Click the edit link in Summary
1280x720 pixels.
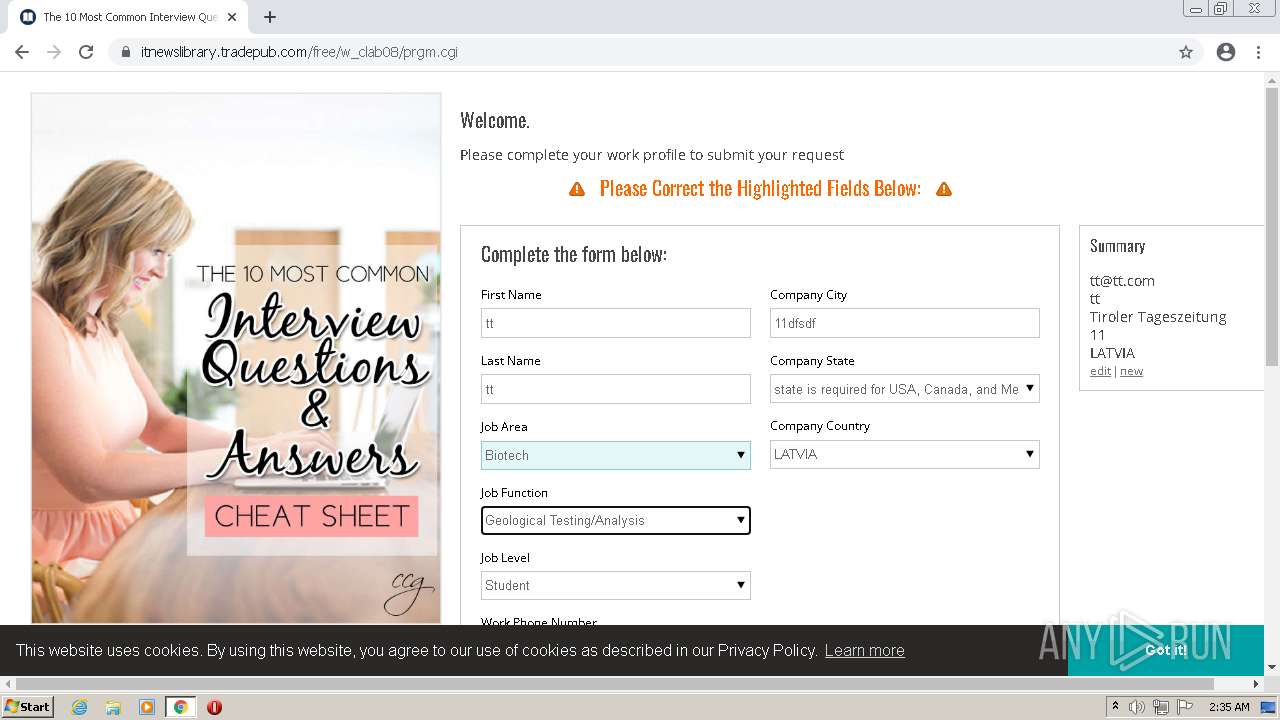pos(1100,371)
